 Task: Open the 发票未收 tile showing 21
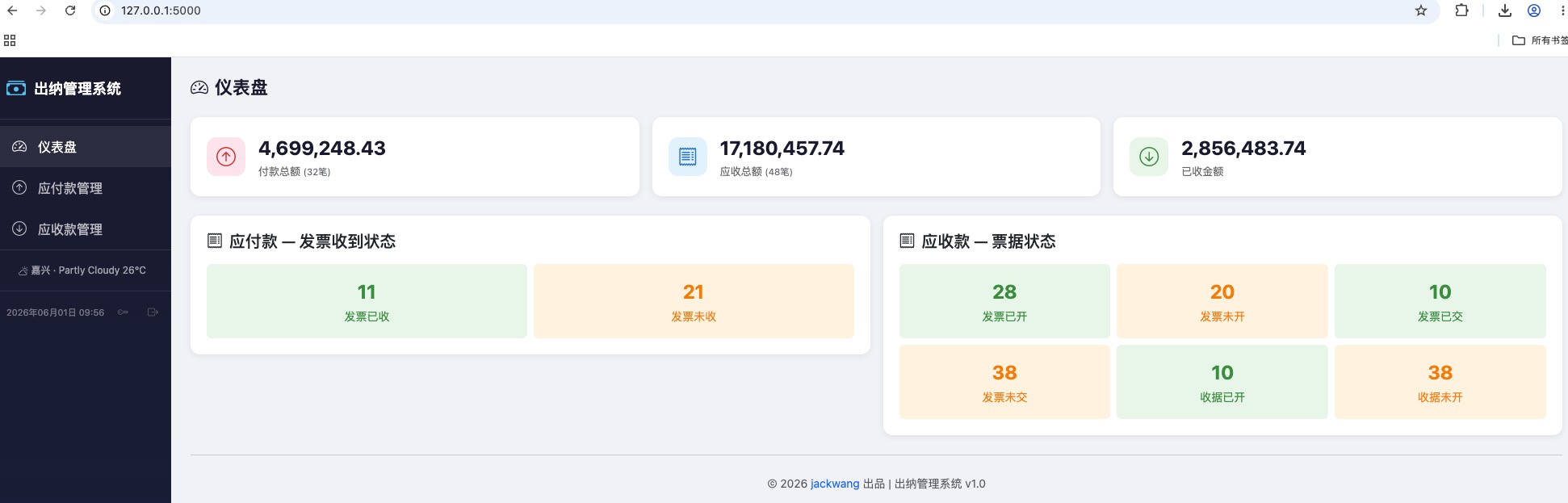pos(694,301)
